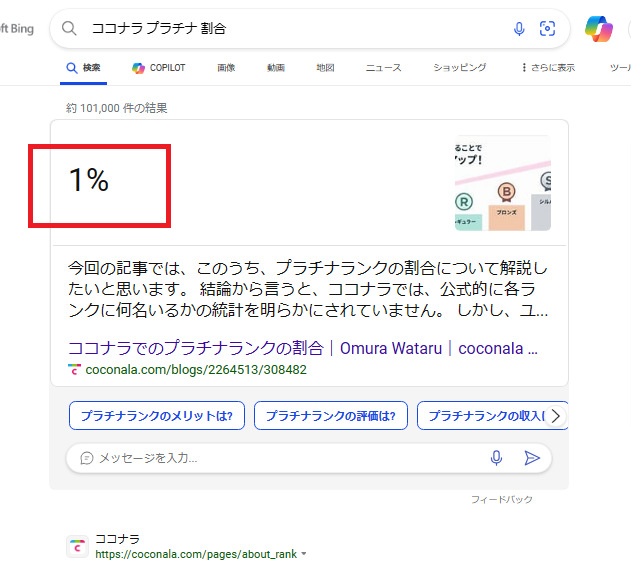
Task: Start voice search with the search box microphone
Action: click(x=519, y=29)
